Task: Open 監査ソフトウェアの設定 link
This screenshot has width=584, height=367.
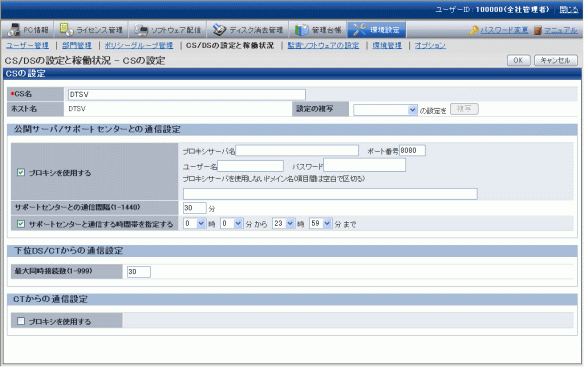Action: point(323,45)
